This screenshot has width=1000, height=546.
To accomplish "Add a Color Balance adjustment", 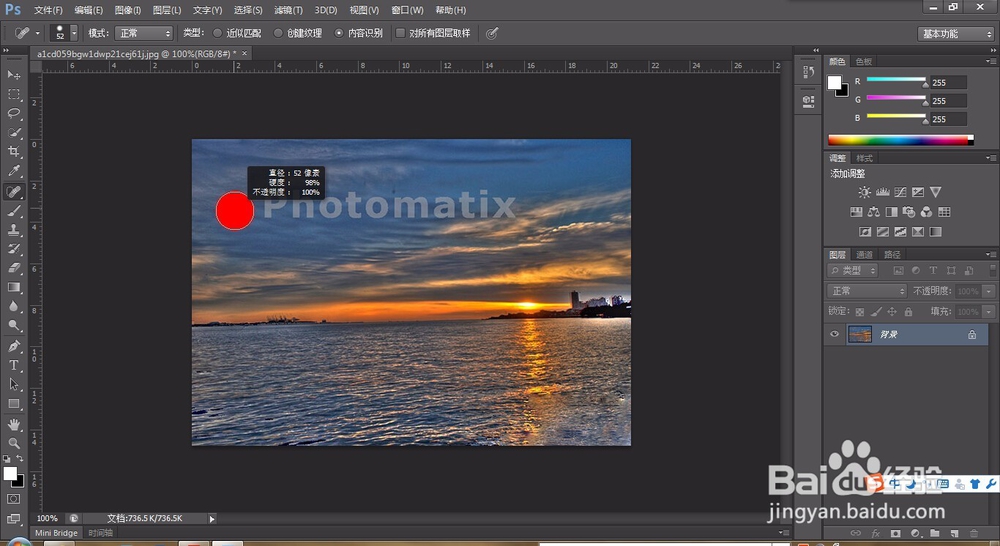I will click(874, 212).
